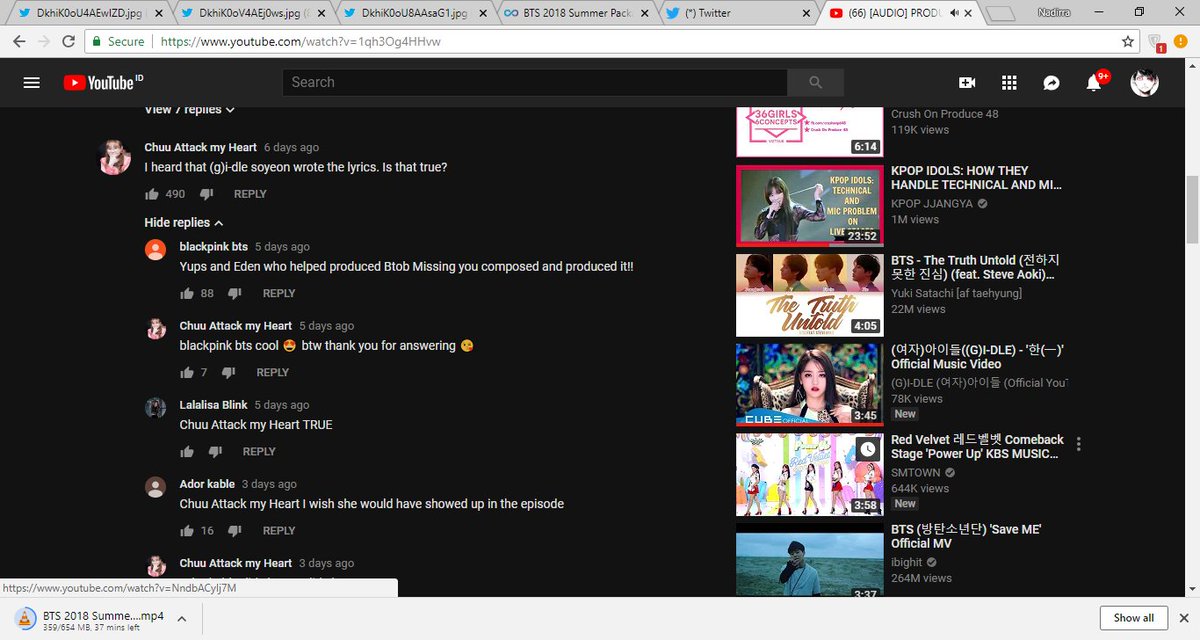
Task: Go back in browser history
Action: point(17,42)
